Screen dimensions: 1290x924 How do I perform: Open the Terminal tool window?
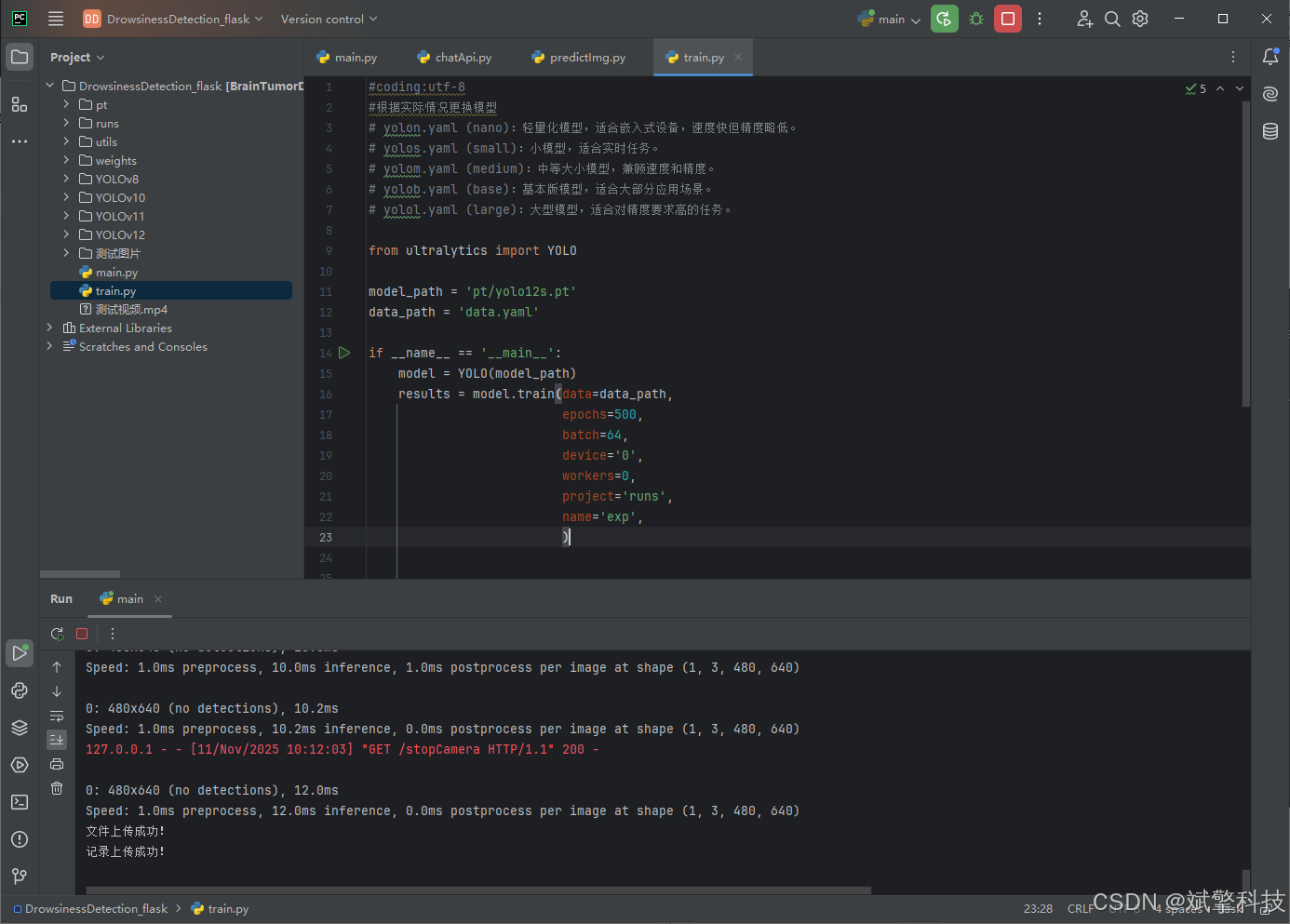tap(20, 802)
